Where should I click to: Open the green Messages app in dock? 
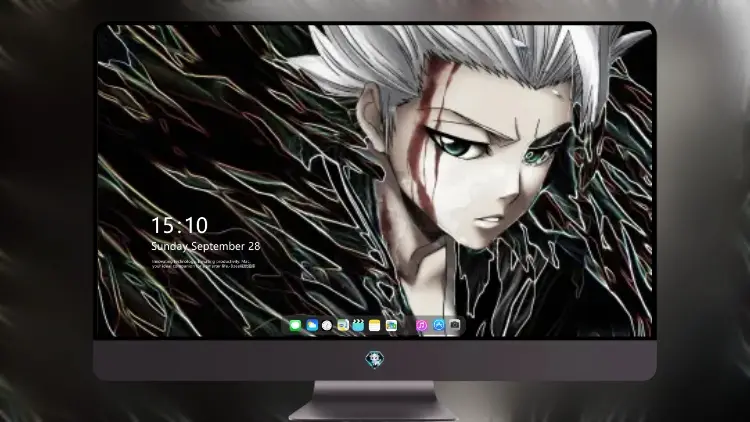tap(296, 326)
